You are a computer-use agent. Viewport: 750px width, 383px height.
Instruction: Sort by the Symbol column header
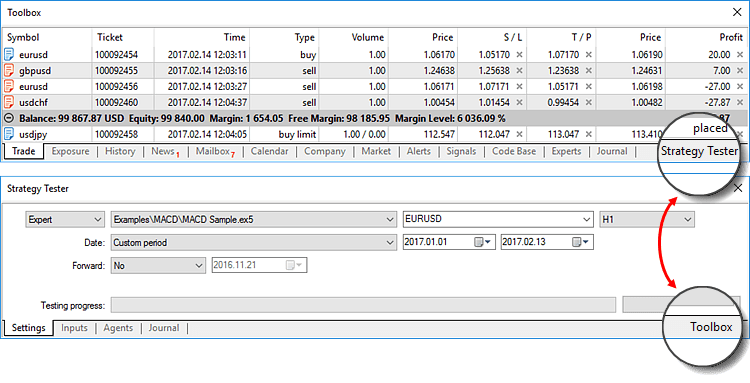[47, 37]
